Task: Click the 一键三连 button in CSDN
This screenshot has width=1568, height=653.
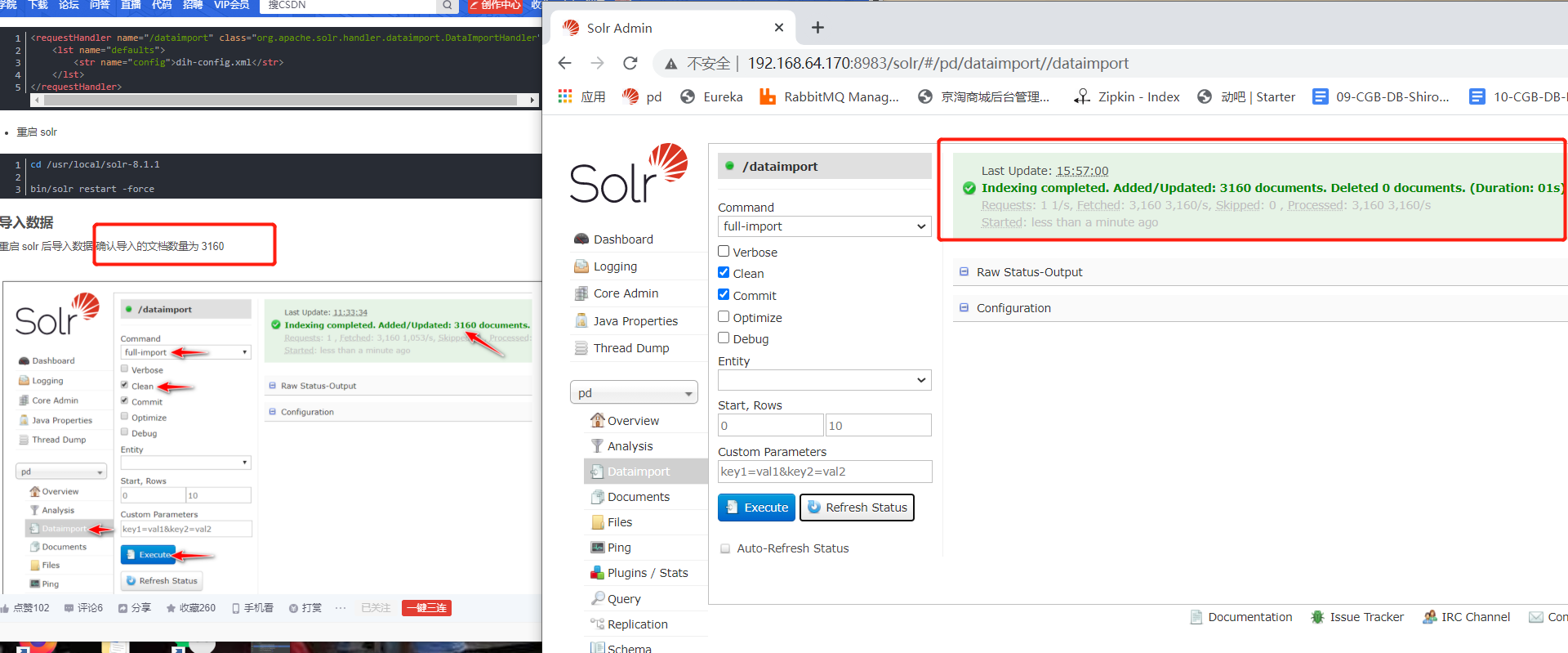Action: 426,608
